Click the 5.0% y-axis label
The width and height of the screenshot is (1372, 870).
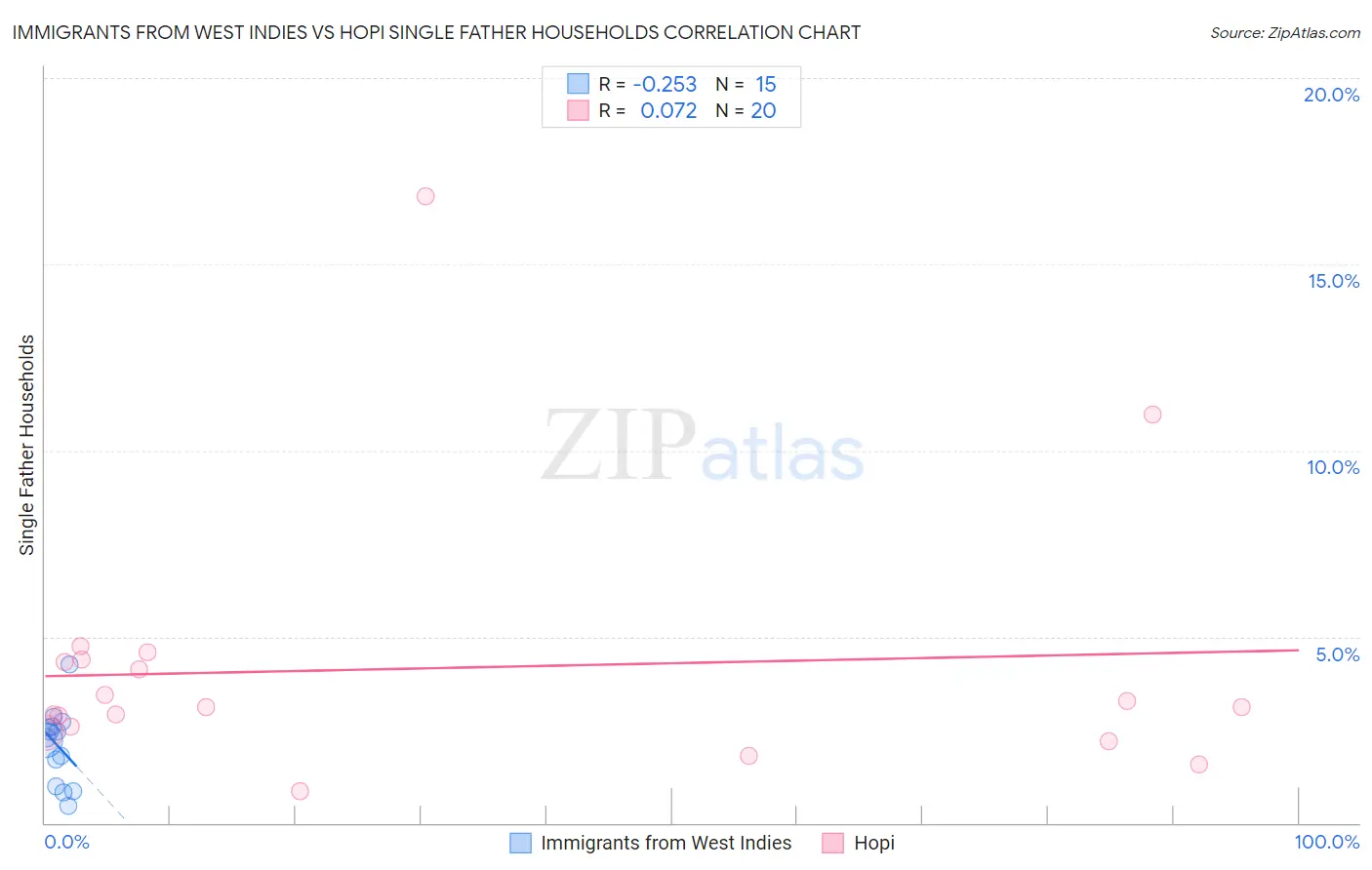[x=1338, y=654]
